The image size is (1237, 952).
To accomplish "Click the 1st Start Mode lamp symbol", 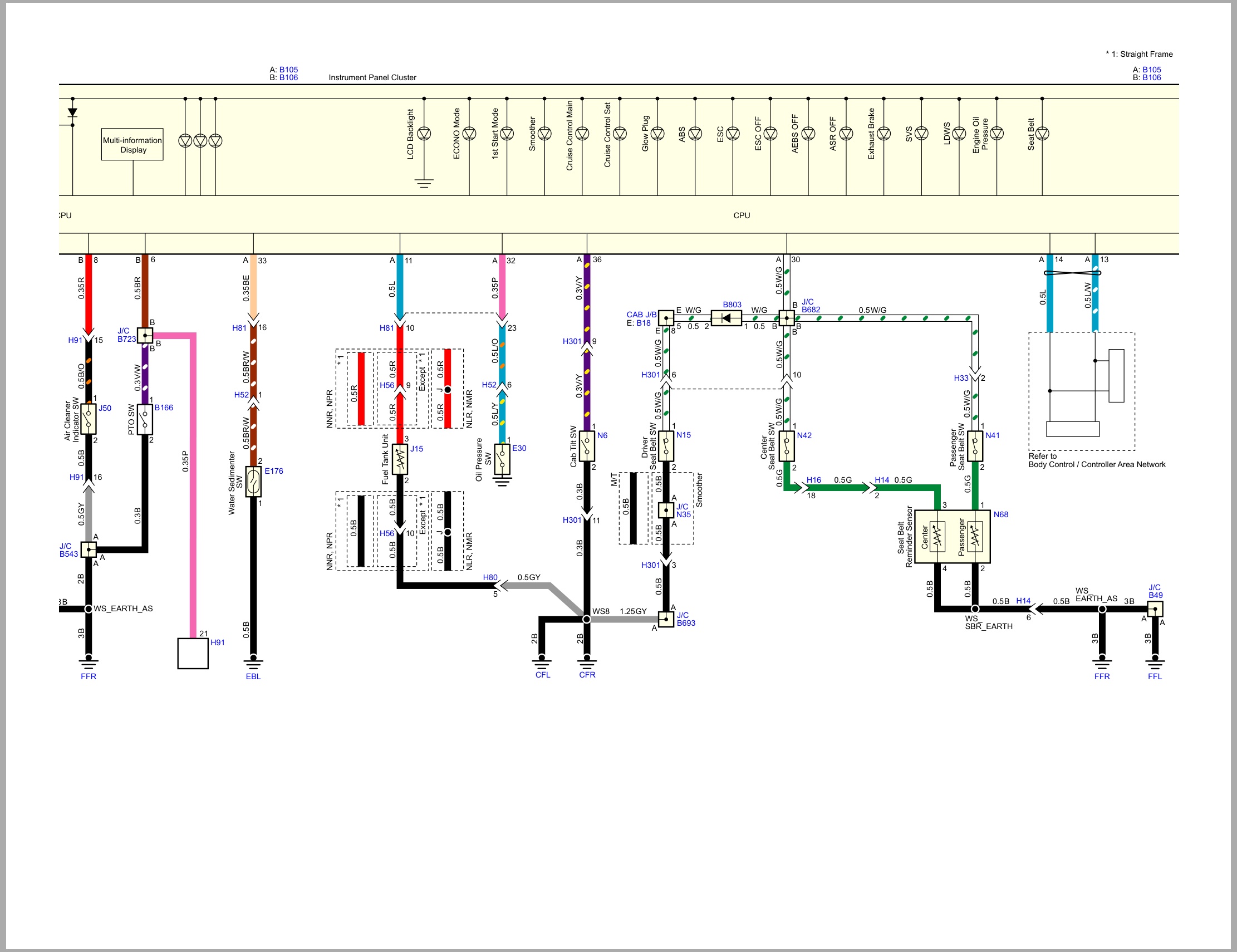I will tap(507, 134).
